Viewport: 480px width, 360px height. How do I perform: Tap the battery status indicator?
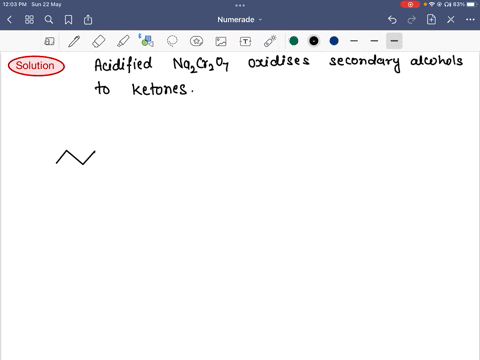471,4
